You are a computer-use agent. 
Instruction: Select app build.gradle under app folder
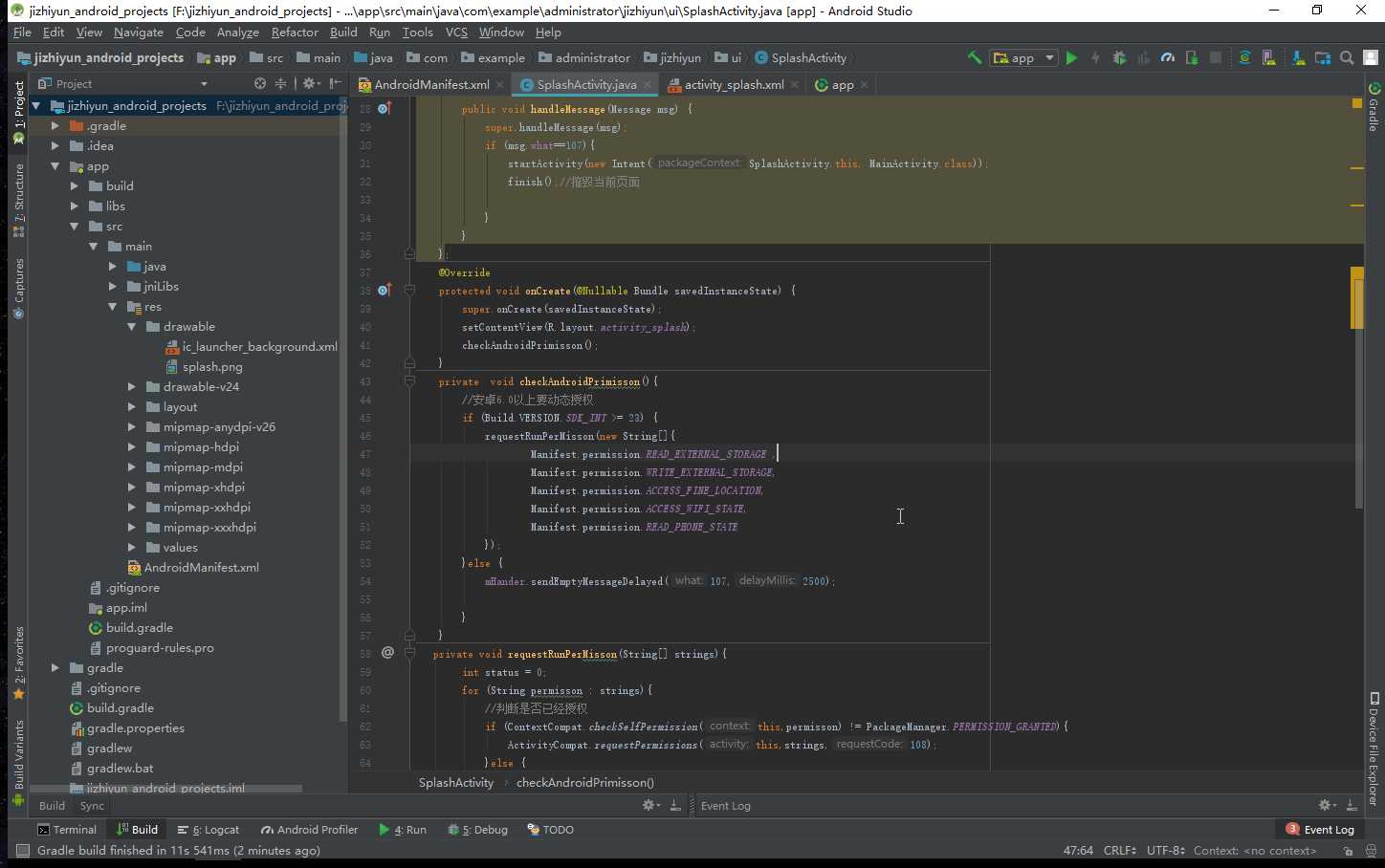tap(131, 627)
